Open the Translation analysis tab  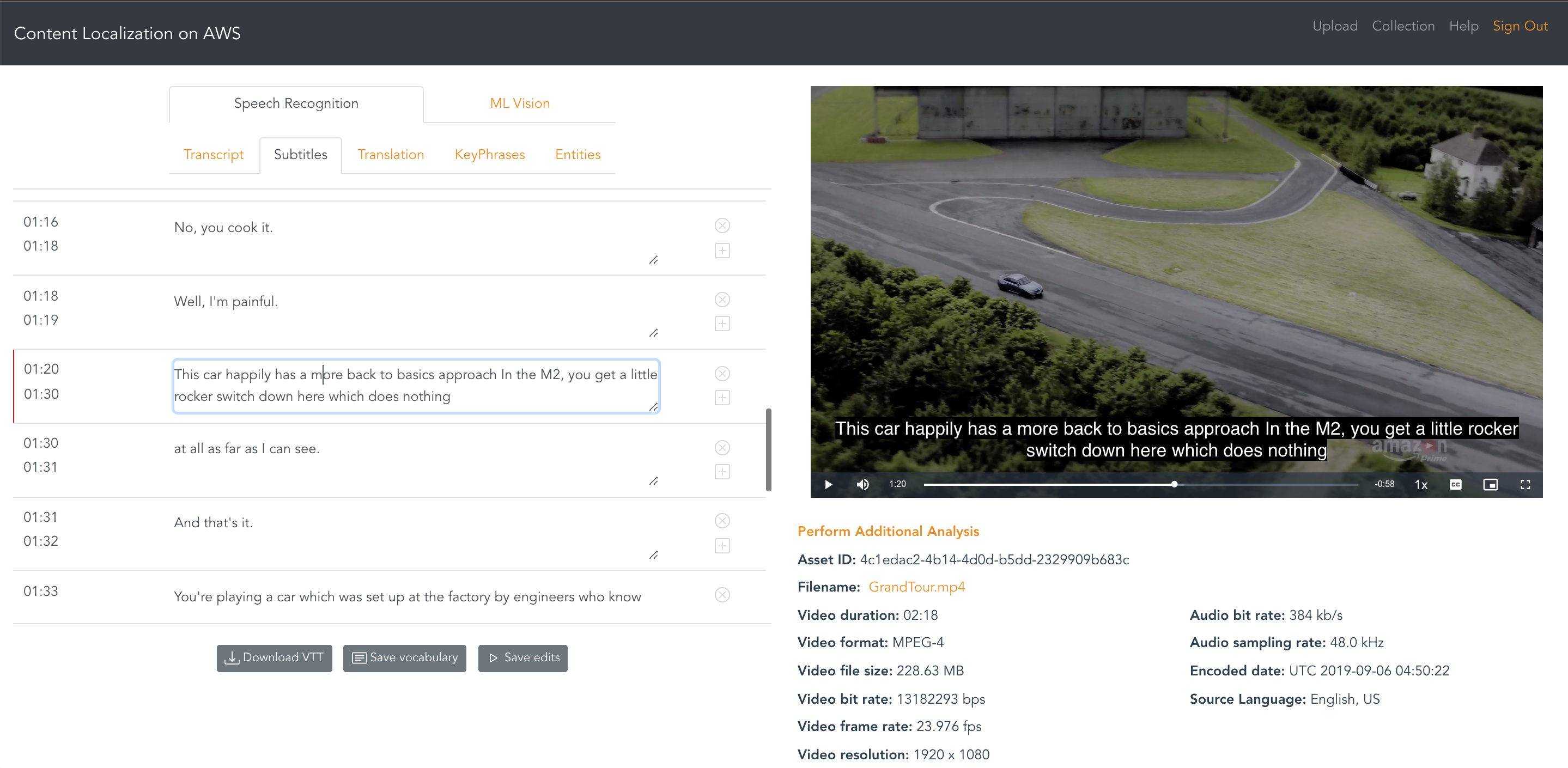(x=390, y=155)
